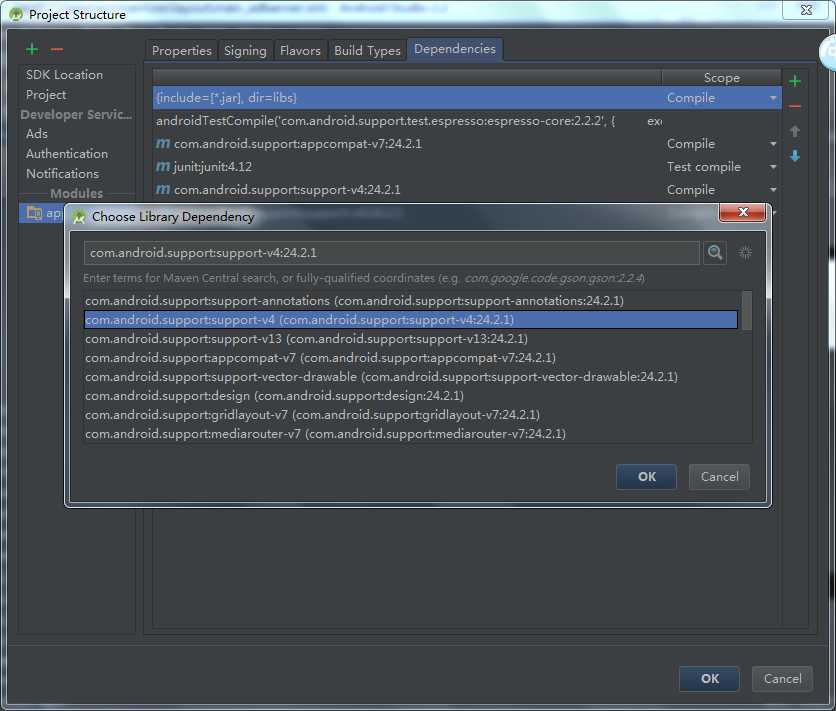Click Android Studio icon in Project Structure title

(16, 14)
